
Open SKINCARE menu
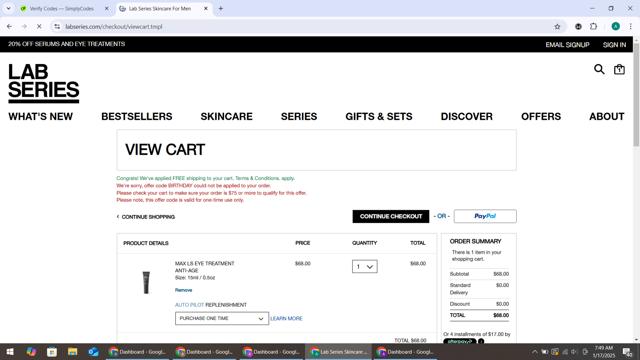[227, 117]
